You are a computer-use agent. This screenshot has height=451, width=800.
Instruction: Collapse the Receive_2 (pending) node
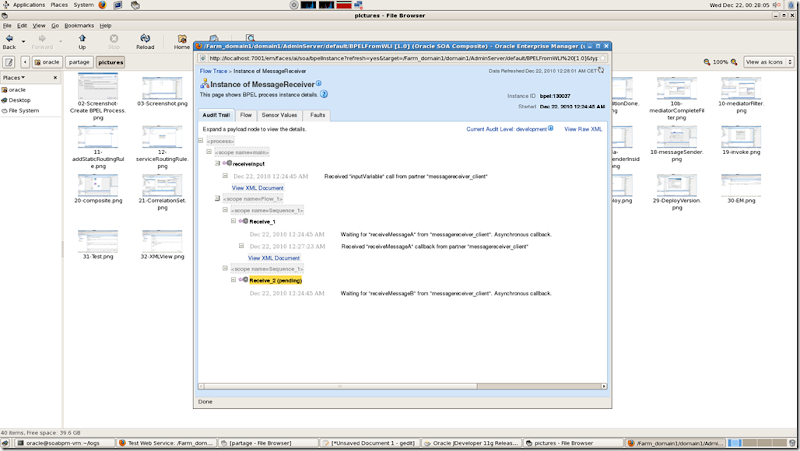pyautogui.click(x=233, y=280)
